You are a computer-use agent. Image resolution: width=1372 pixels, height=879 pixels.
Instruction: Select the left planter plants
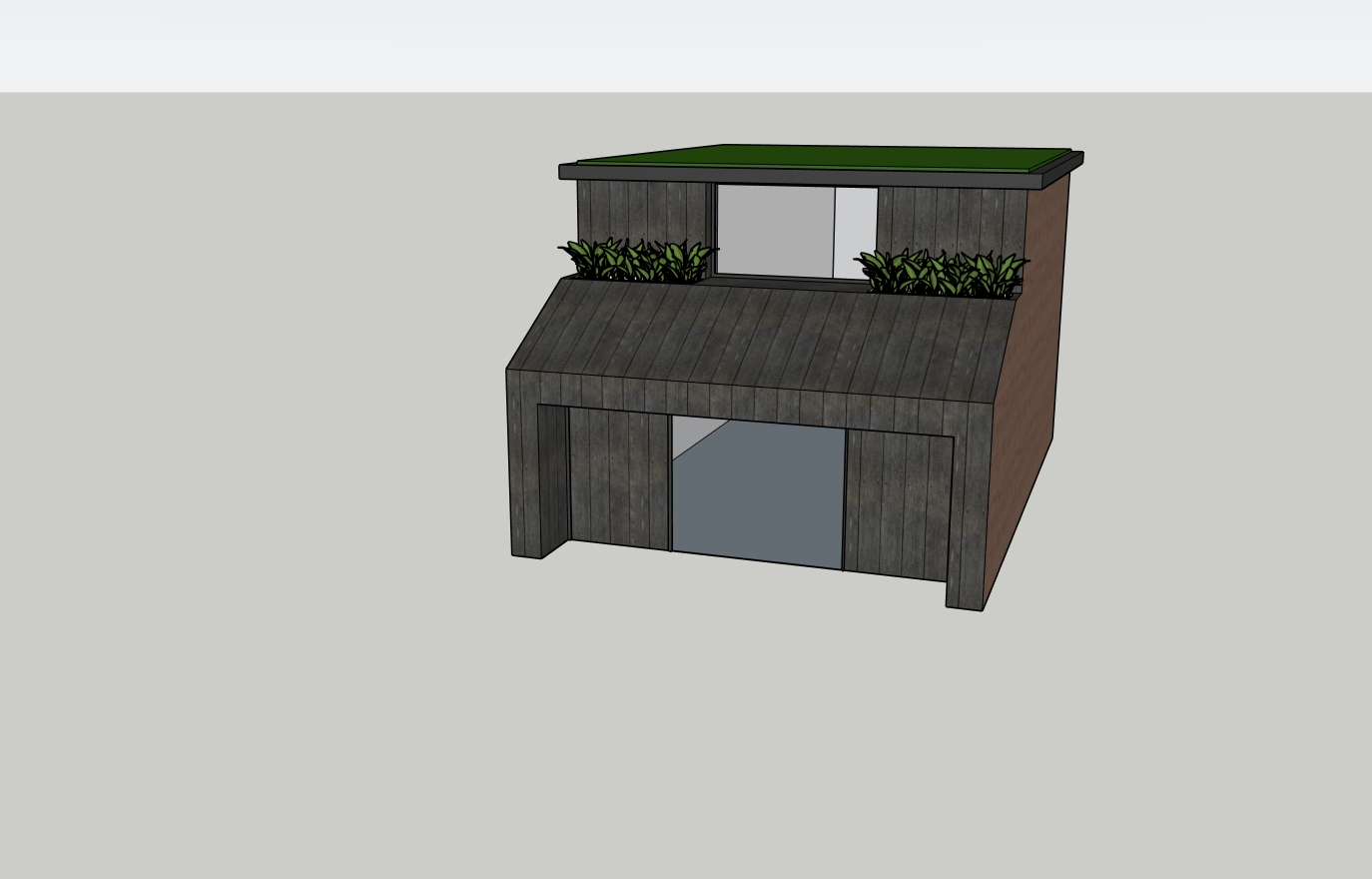pos(637,261)
